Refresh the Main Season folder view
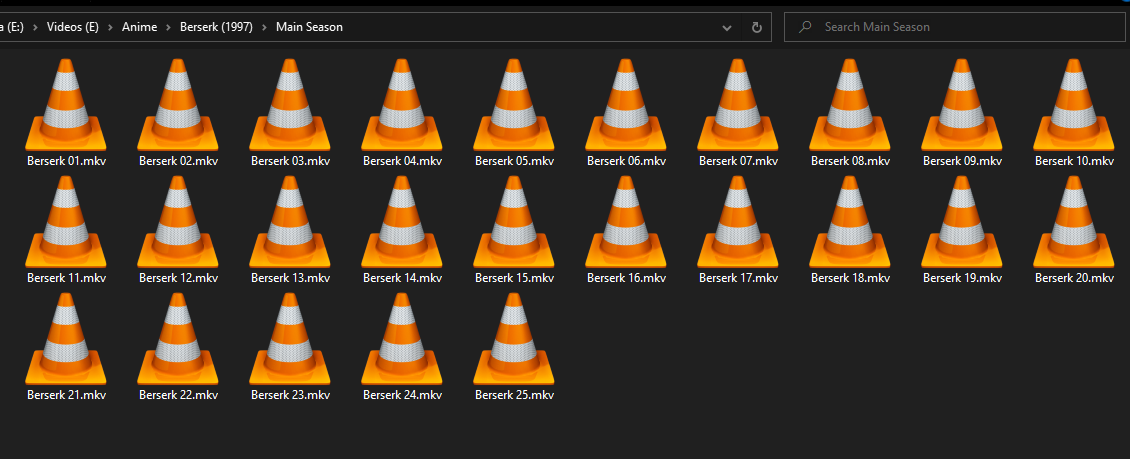 pyautogui.click(x=757, y=27)
